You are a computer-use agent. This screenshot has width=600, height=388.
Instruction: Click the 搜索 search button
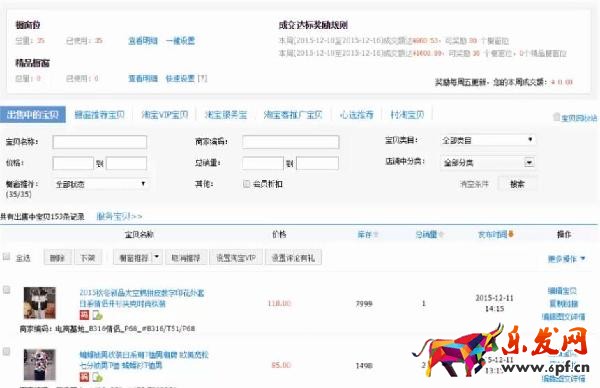(x=517, y=184)
